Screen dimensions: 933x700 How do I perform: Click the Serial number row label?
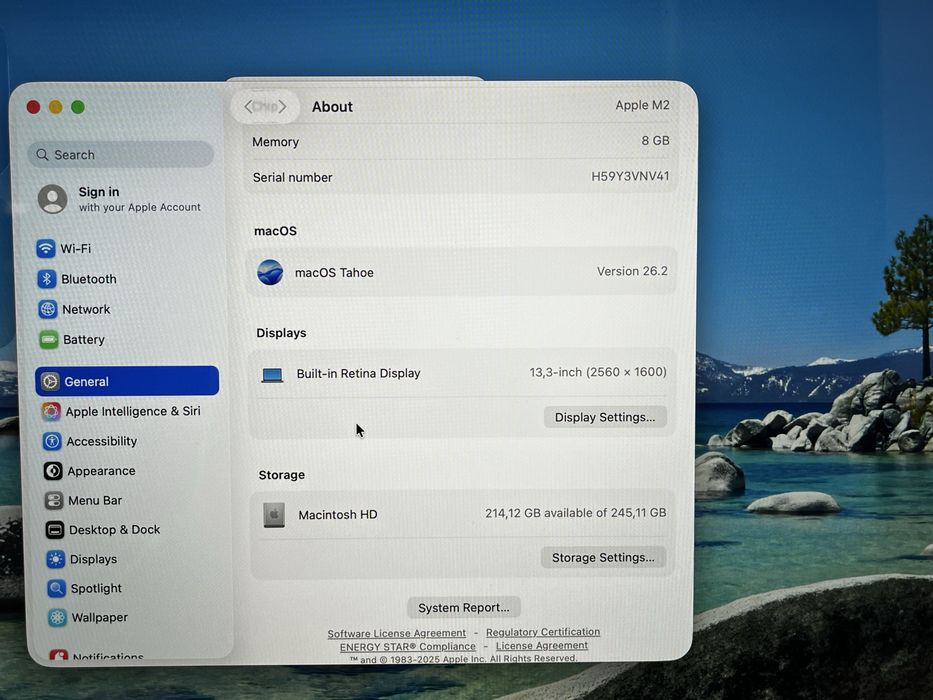[x=292, y=177]
